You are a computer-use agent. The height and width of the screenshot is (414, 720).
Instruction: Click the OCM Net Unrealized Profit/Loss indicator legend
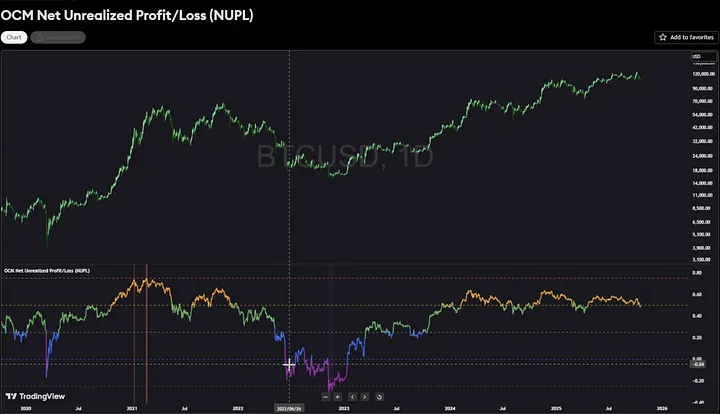tap(45, 271)
